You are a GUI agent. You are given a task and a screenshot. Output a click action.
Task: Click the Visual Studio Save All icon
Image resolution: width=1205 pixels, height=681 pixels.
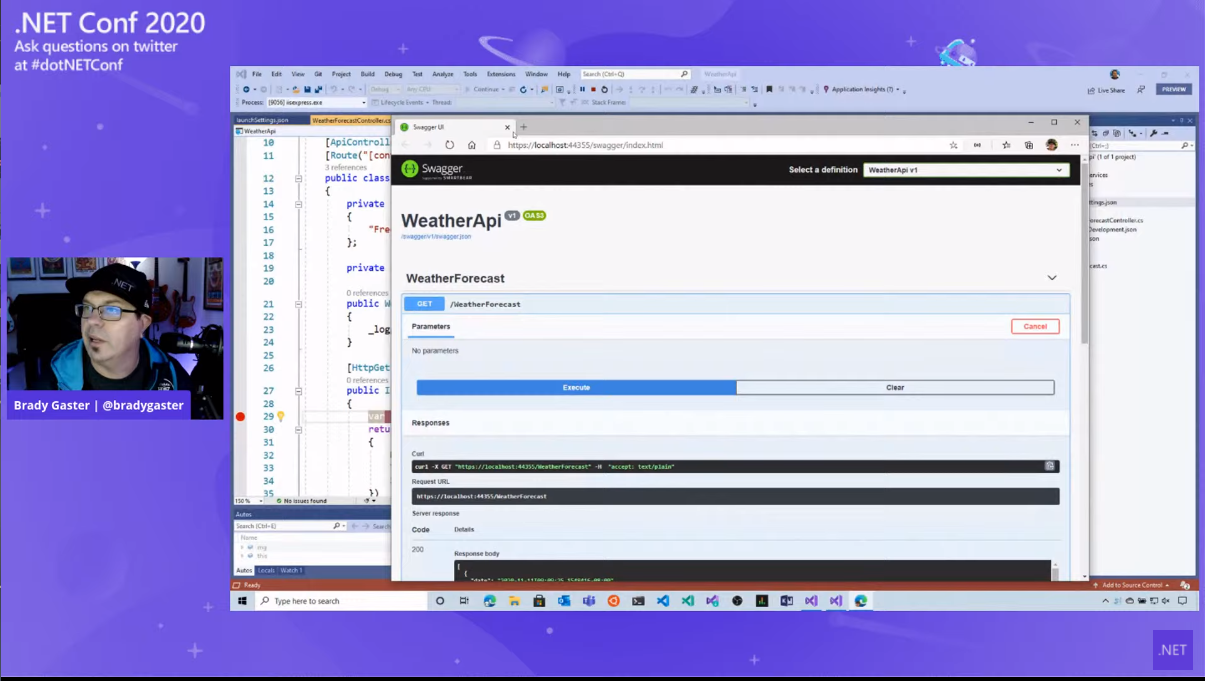317,89
